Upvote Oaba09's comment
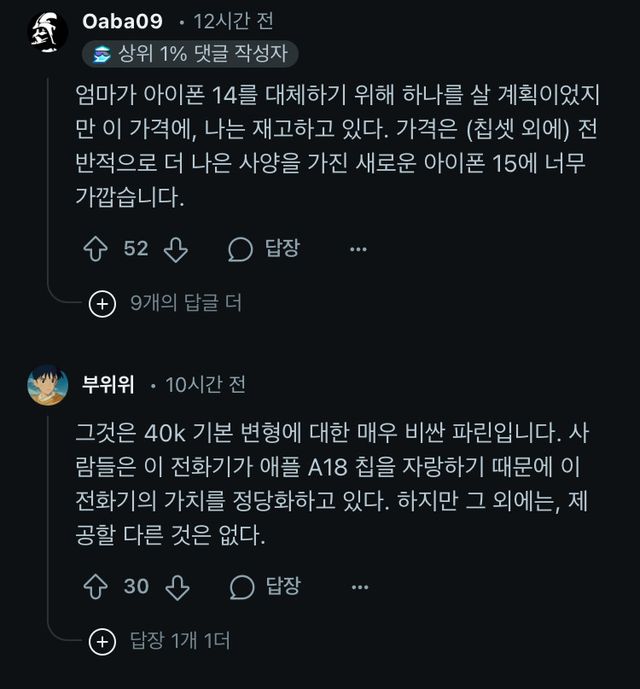Viewport: 640px width, 689px height. click(x=96, y=249)
